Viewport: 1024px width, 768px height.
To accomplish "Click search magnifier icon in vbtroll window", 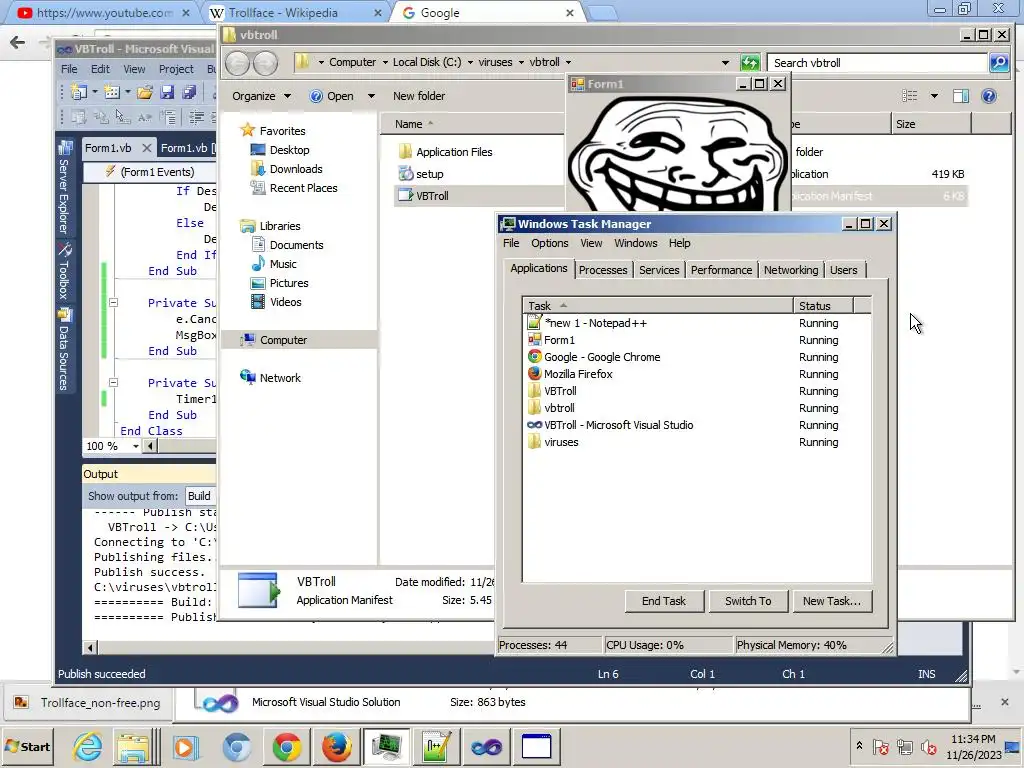I will tap(999, 63).
